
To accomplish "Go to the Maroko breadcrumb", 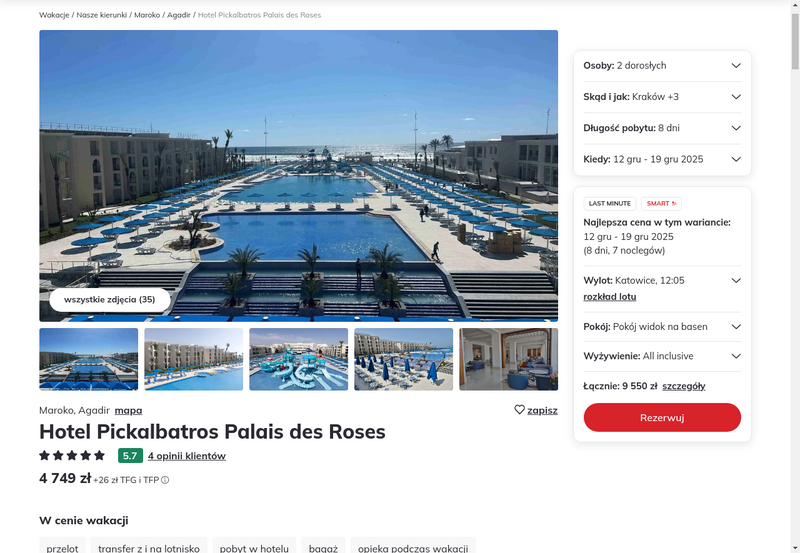I will pos(147,15).
